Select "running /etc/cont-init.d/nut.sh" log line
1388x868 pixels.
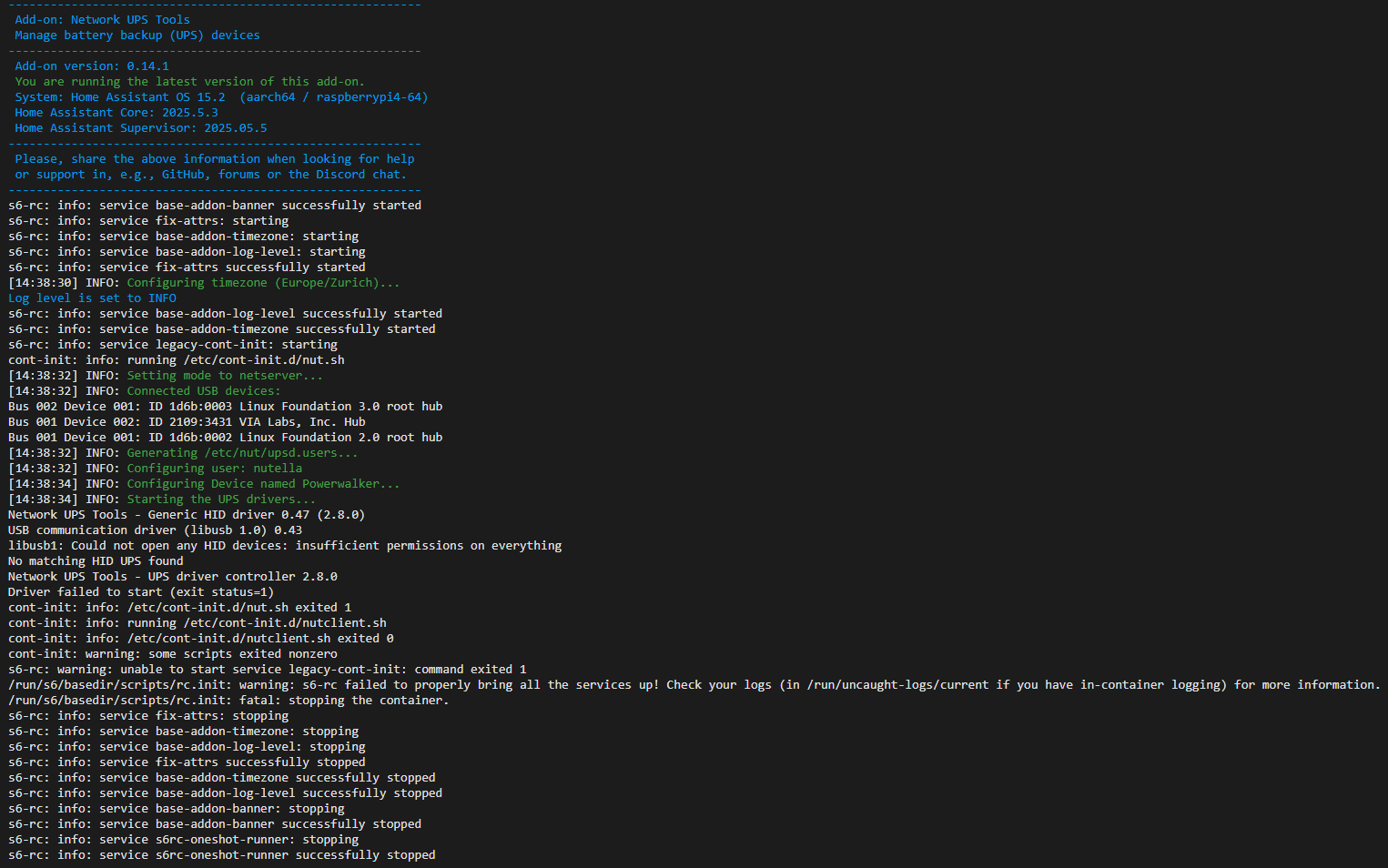click(x=177, y=359)
